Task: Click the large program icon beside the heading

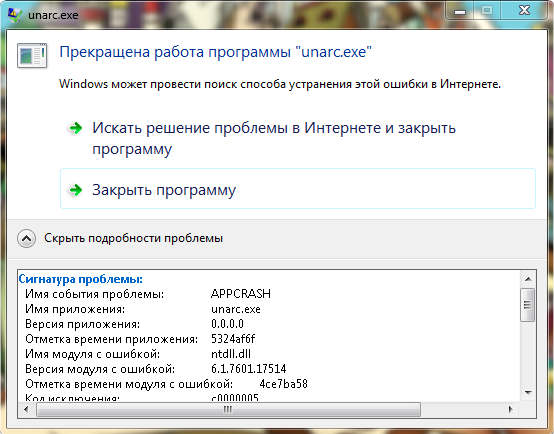Action: tap(32, 55)
